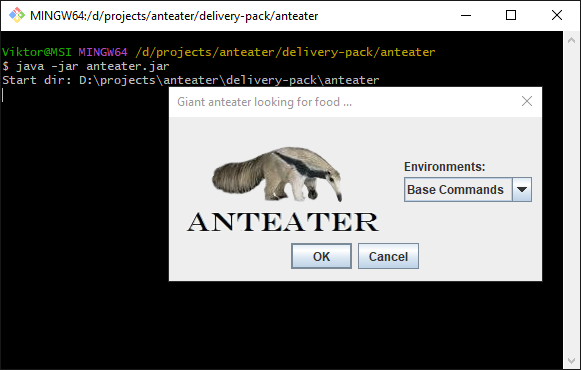This screenshot has width=581, height=370.
Task: Close the Giant anteater dialog with X
Action: [527, 101]
